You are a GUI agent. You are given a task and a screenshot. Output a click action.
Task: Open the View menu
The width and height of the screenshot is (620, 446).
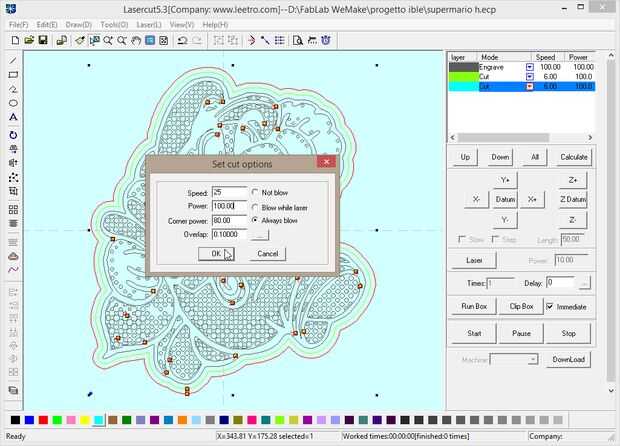tap(182, 25)
